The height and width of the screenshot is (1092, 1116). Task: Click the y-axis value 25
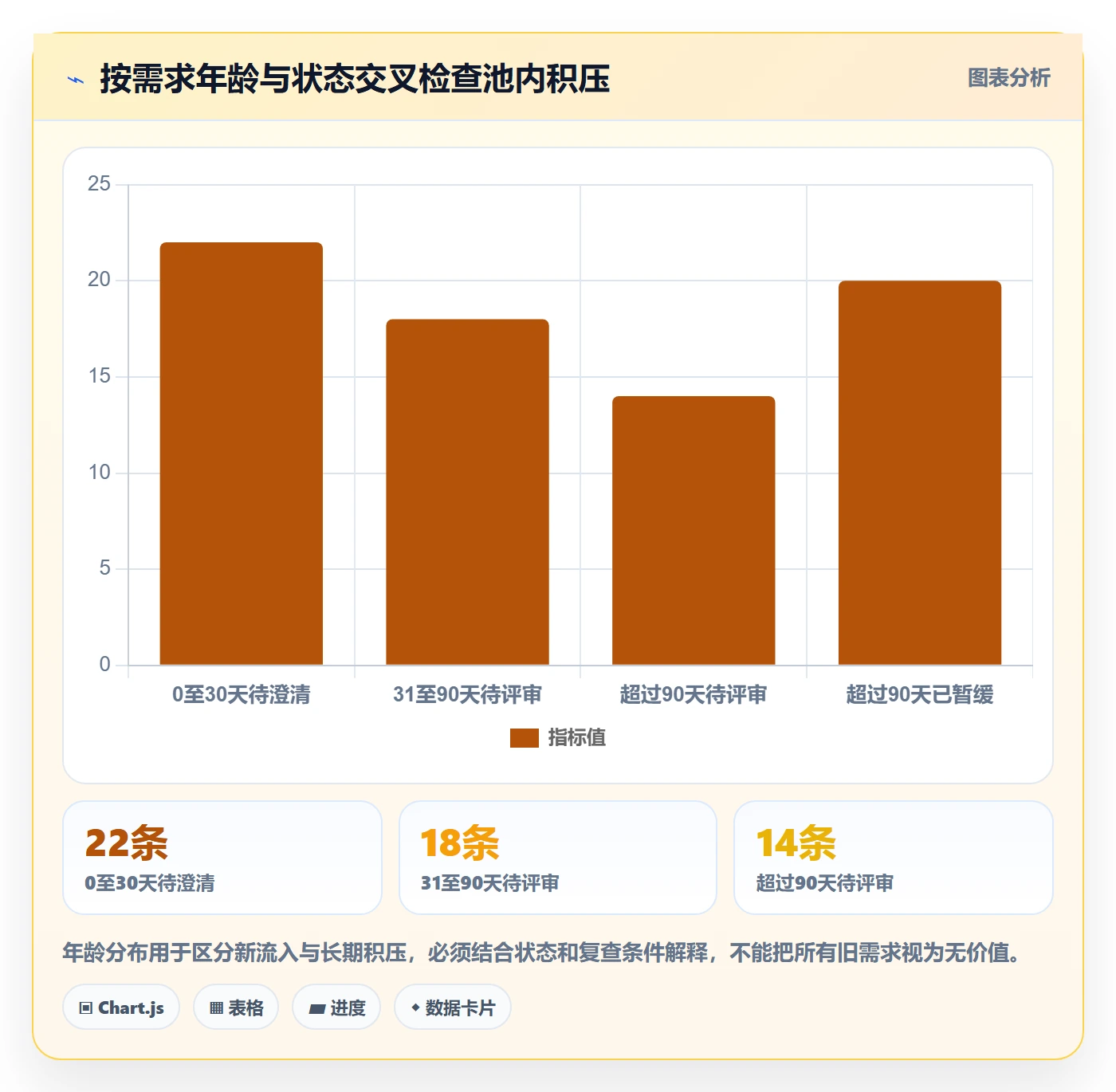point(99,184)
